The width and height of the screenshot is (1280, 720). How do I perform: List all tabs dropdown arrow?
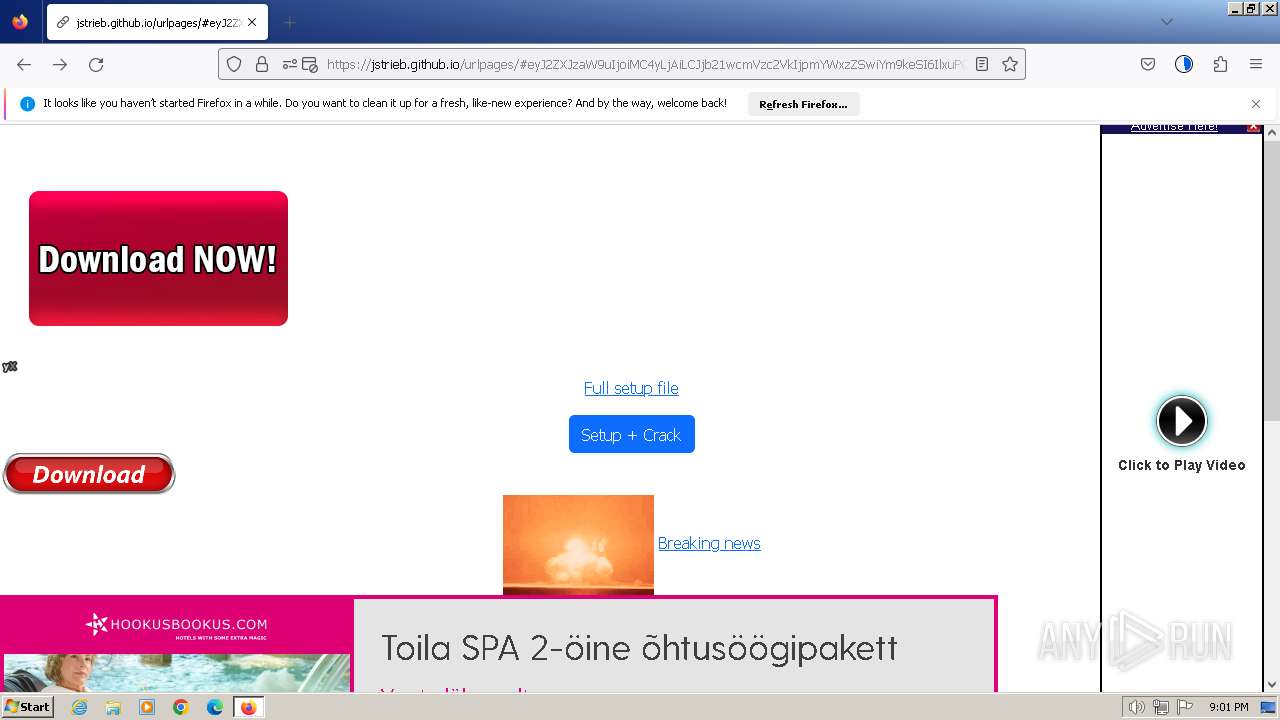1167,22
